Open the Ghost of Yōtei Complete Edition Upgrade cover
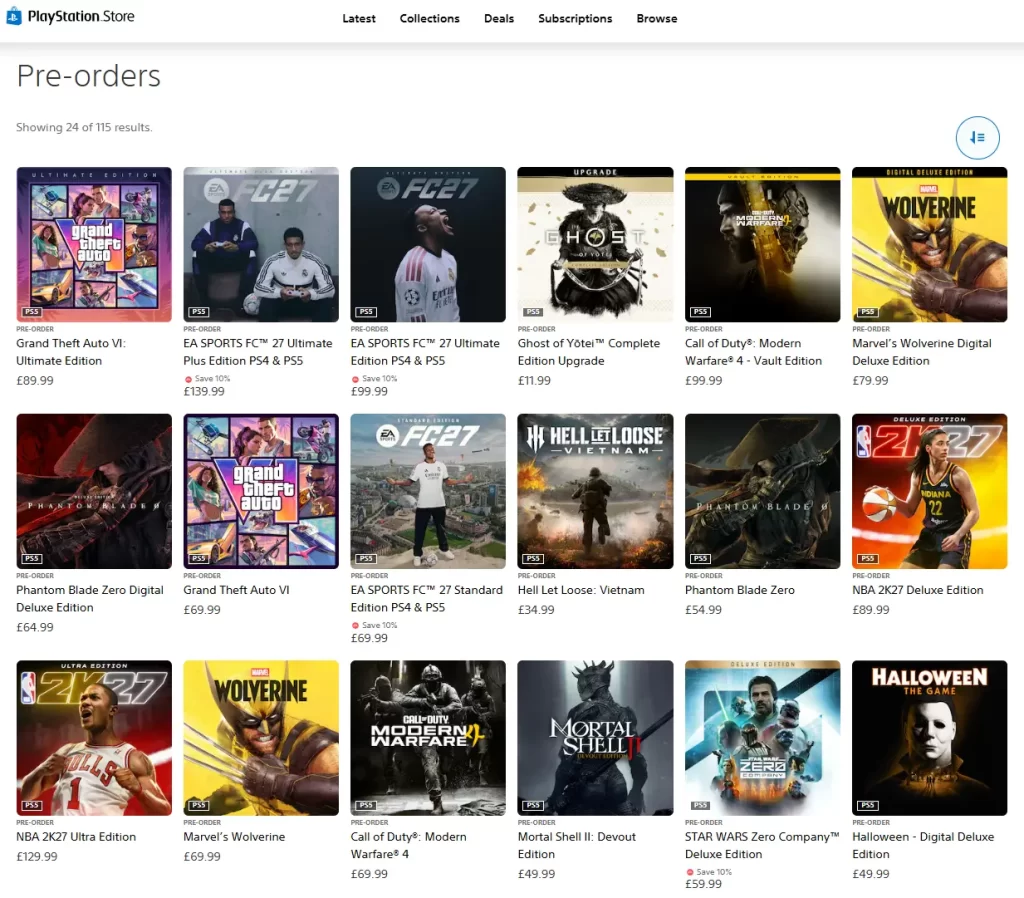 pyautogui.click(x=595, y=244)
